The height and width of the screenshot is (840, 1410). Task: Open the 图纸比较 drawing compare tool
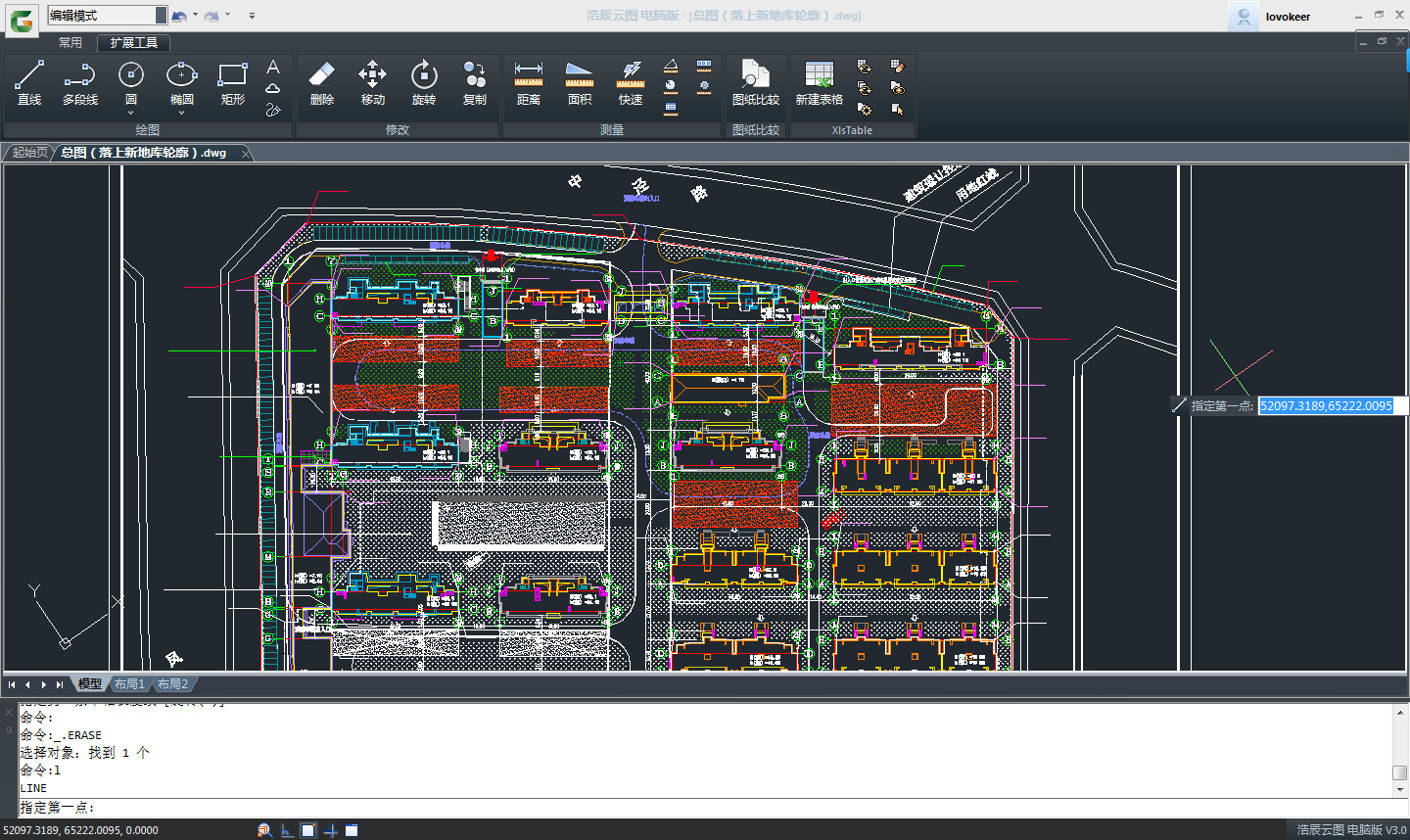click(x=755, y=83)
